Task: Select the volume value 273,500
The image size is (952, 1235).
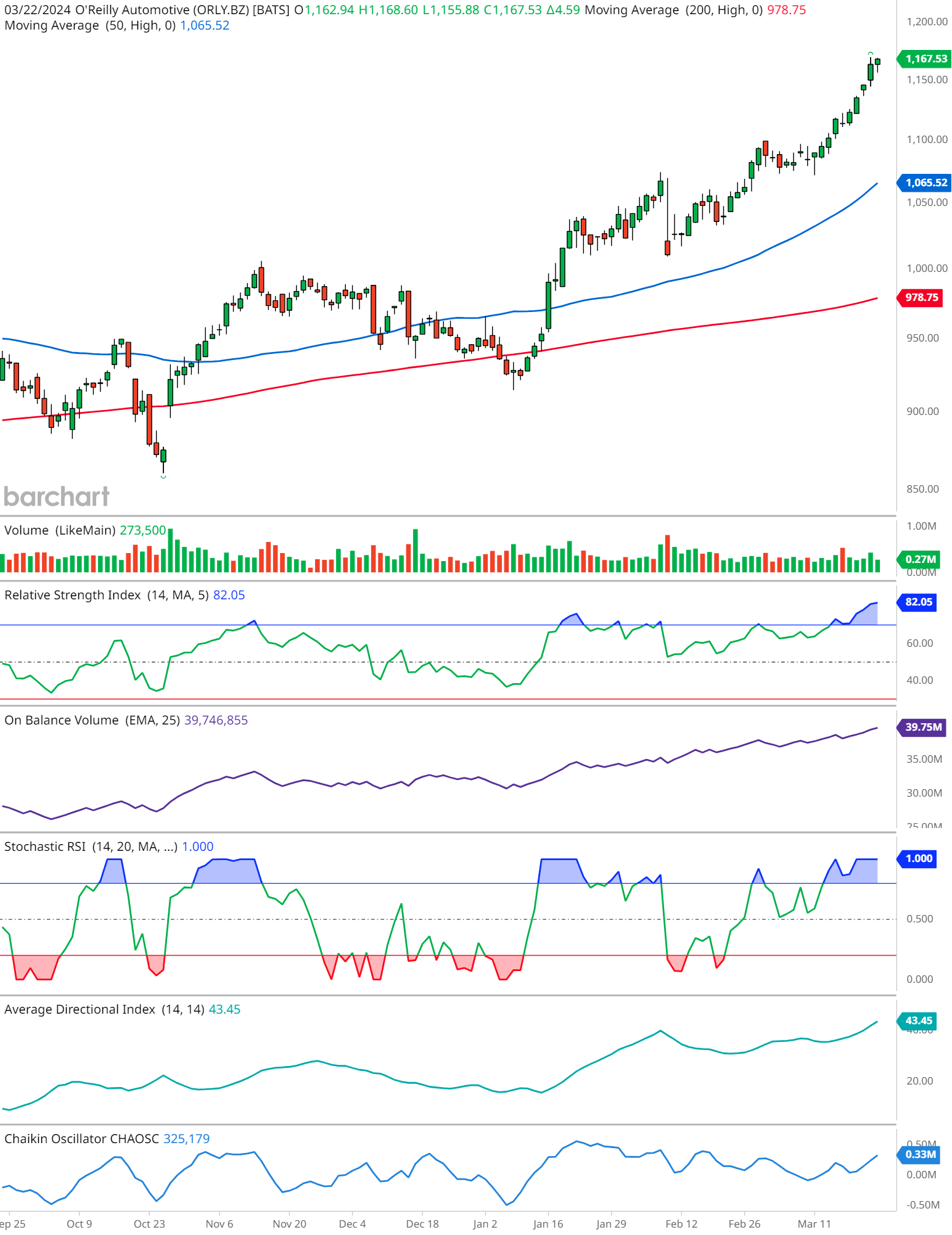Action: pyautogui.click(x=143, y=530)
